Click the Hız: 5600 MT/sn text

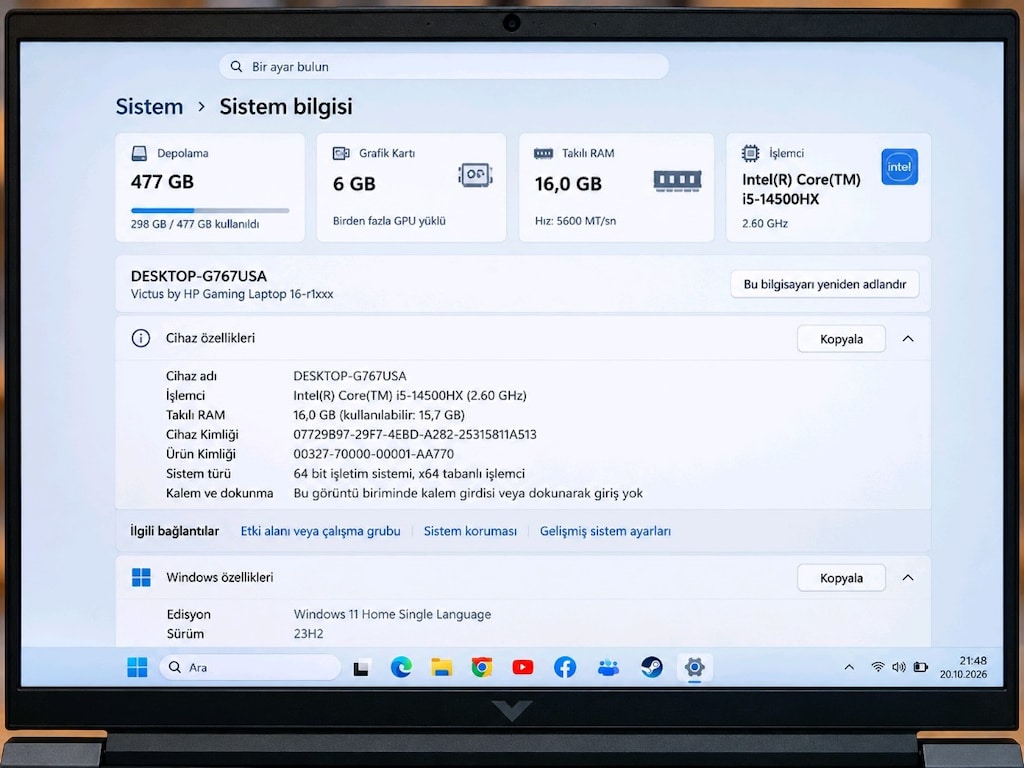pos(575,221)
